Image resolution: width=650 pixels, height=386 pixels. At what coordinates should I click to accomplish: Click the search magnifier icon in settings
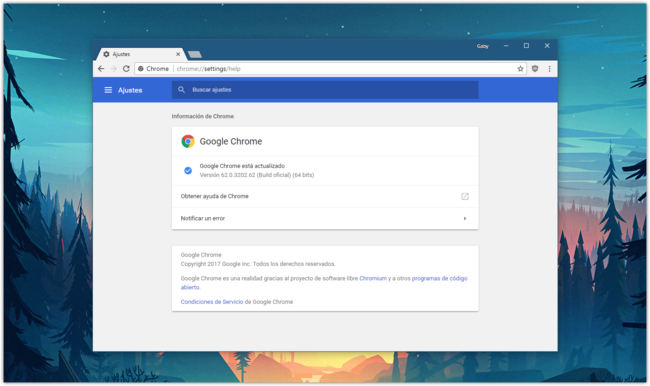(182, 90)
